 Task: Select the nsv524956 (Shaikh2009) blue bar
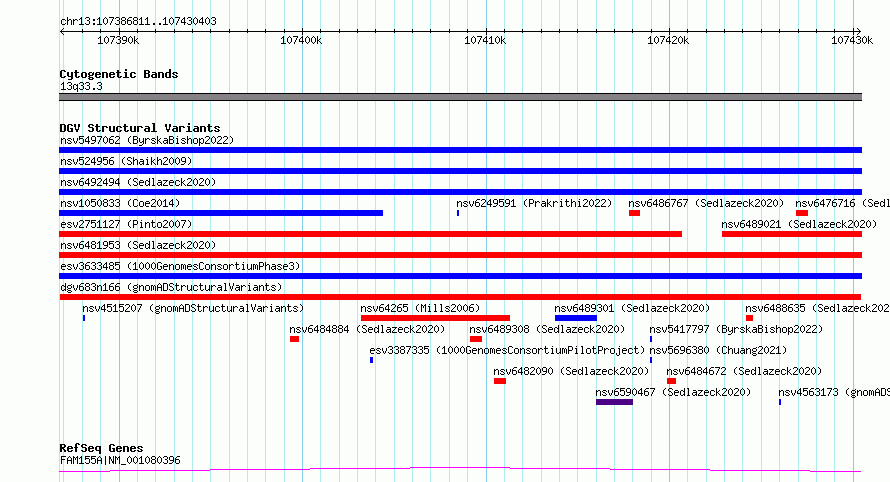tap(460, 171)
